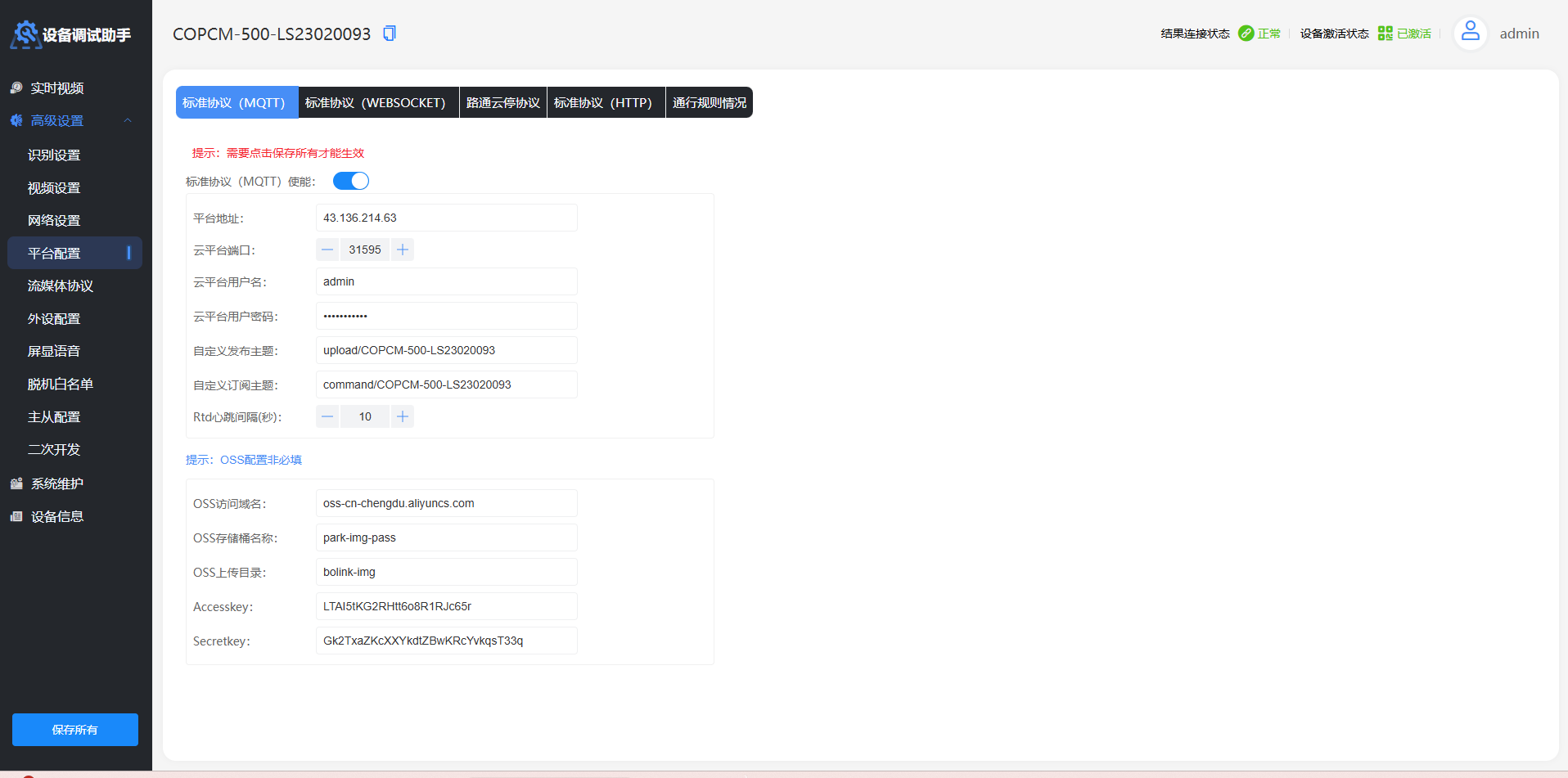
Task: Click the device debug assistant logo icon
Action: [25, 34]
